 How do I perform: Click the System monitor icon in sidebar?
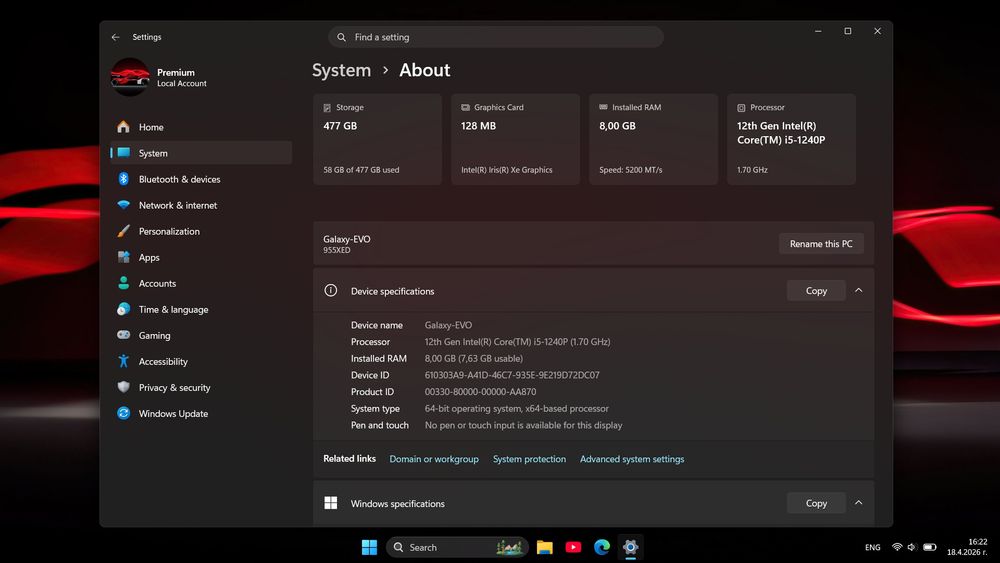pos(124,153)
